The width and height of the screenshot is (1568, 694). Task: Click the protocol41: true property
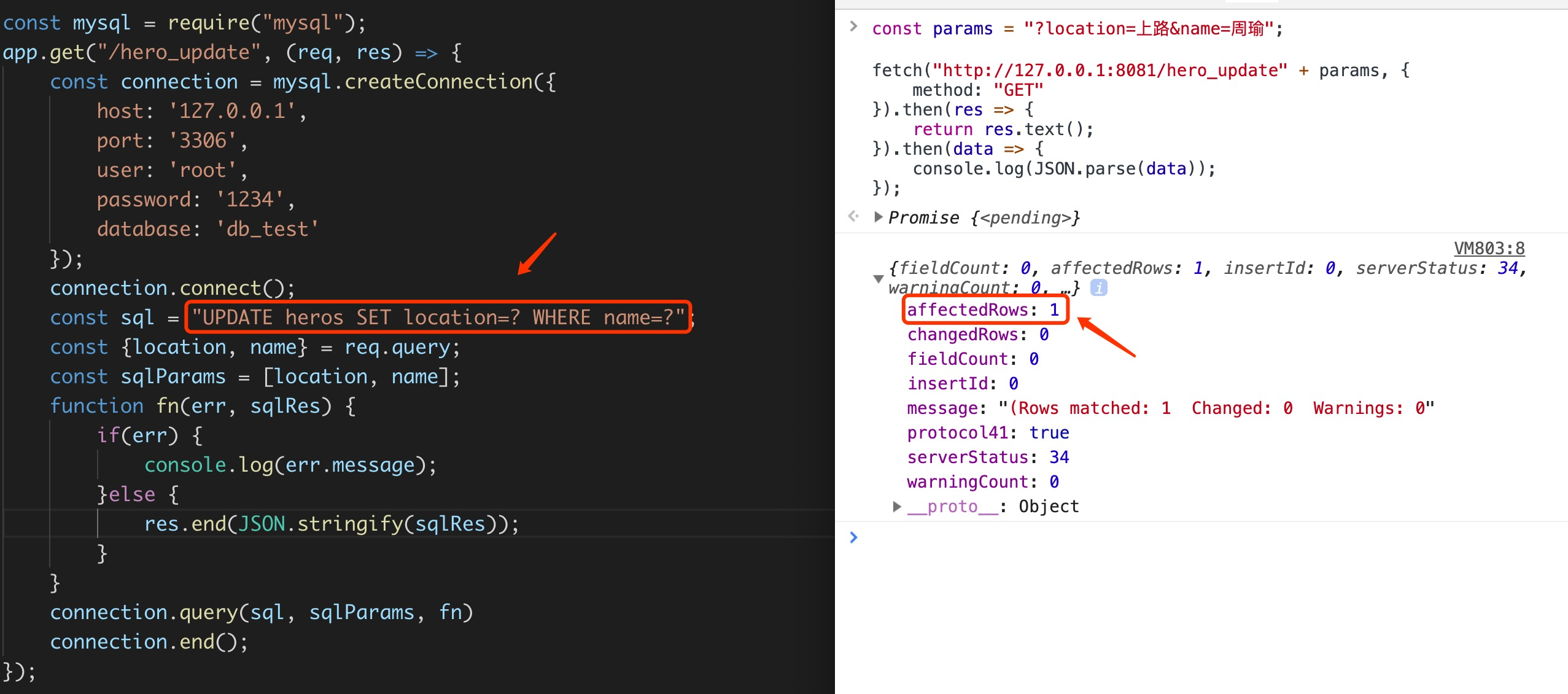pos(987,433)
